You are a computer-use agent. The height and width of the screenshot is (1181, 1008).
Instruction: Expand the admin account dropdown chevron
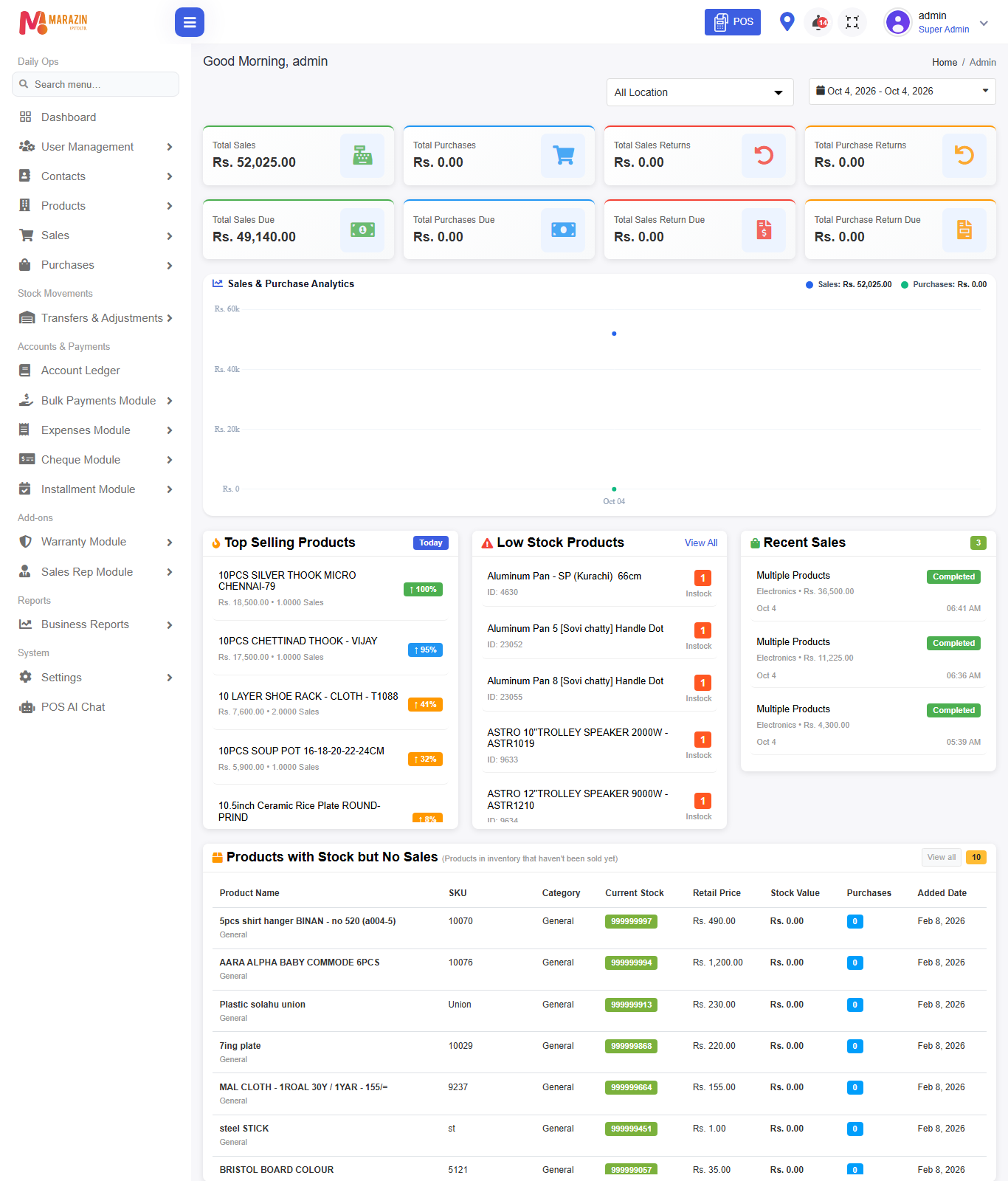click(x=984, y=23)
